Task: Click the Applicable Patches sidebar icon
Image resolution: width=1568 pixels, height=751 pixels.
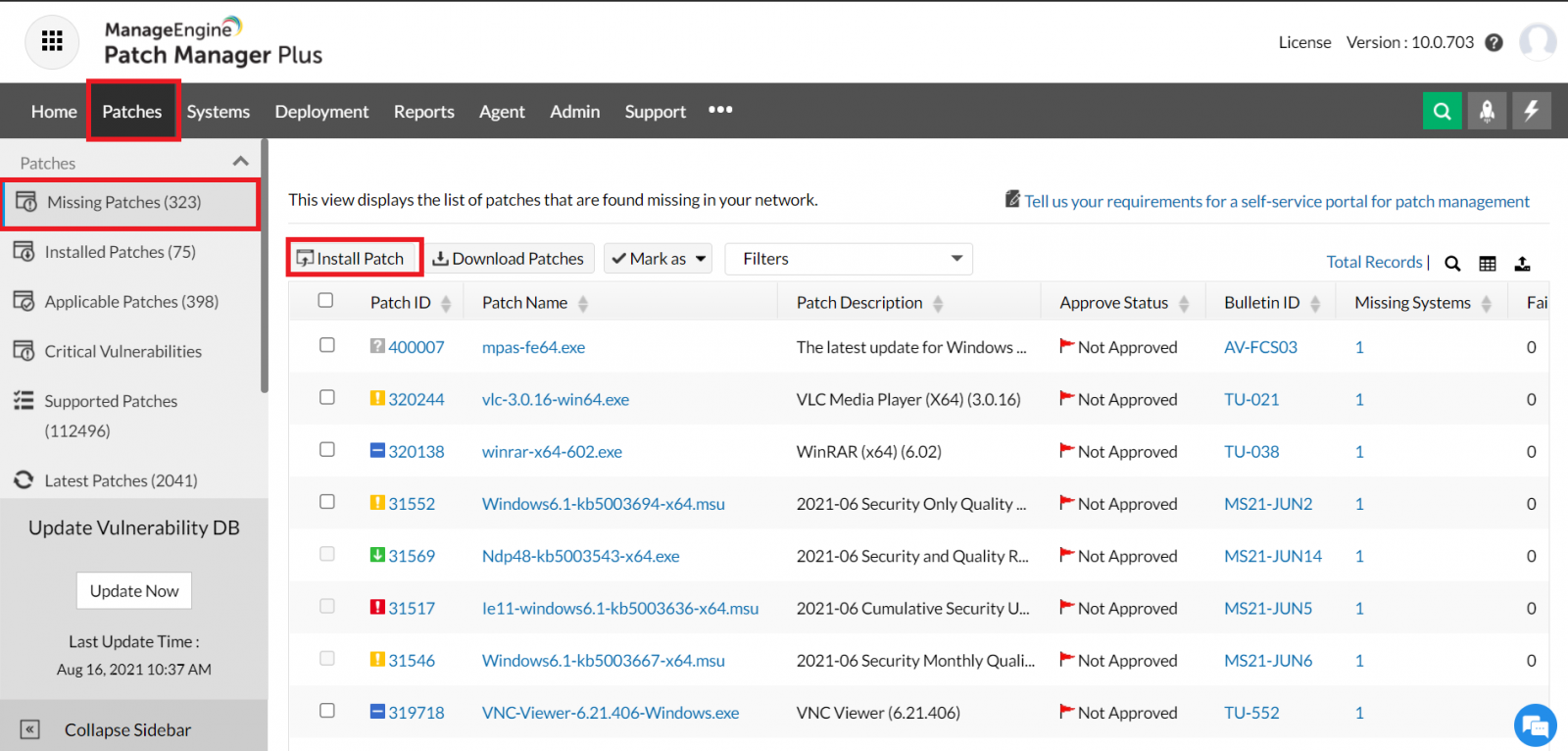Action: click(x=24, y=301)
